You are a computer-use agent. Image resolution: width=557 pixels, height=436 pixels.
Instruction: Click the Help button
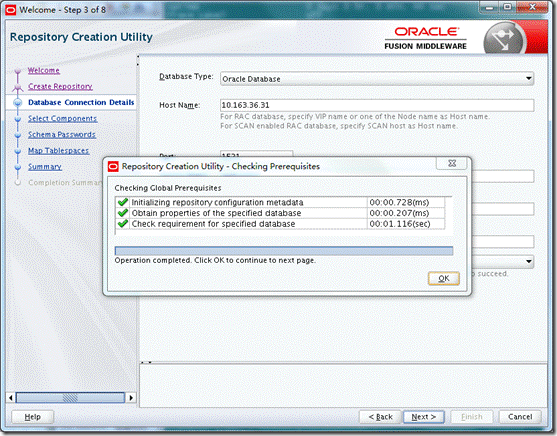(32, 417)
